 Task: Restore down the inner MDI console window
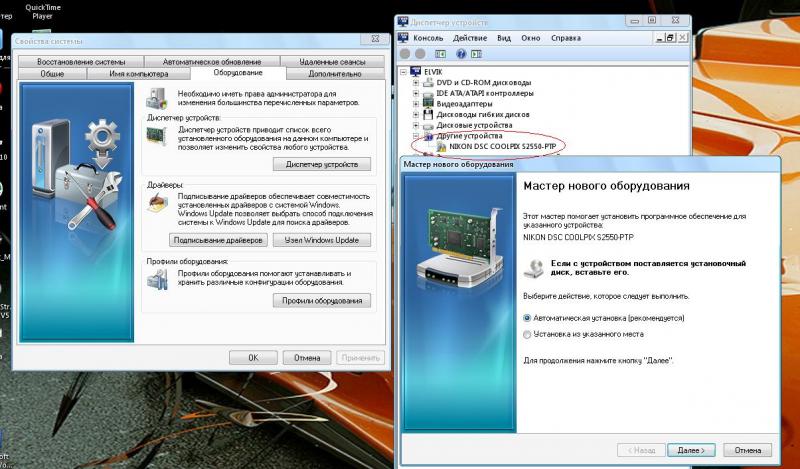(671, 38)
